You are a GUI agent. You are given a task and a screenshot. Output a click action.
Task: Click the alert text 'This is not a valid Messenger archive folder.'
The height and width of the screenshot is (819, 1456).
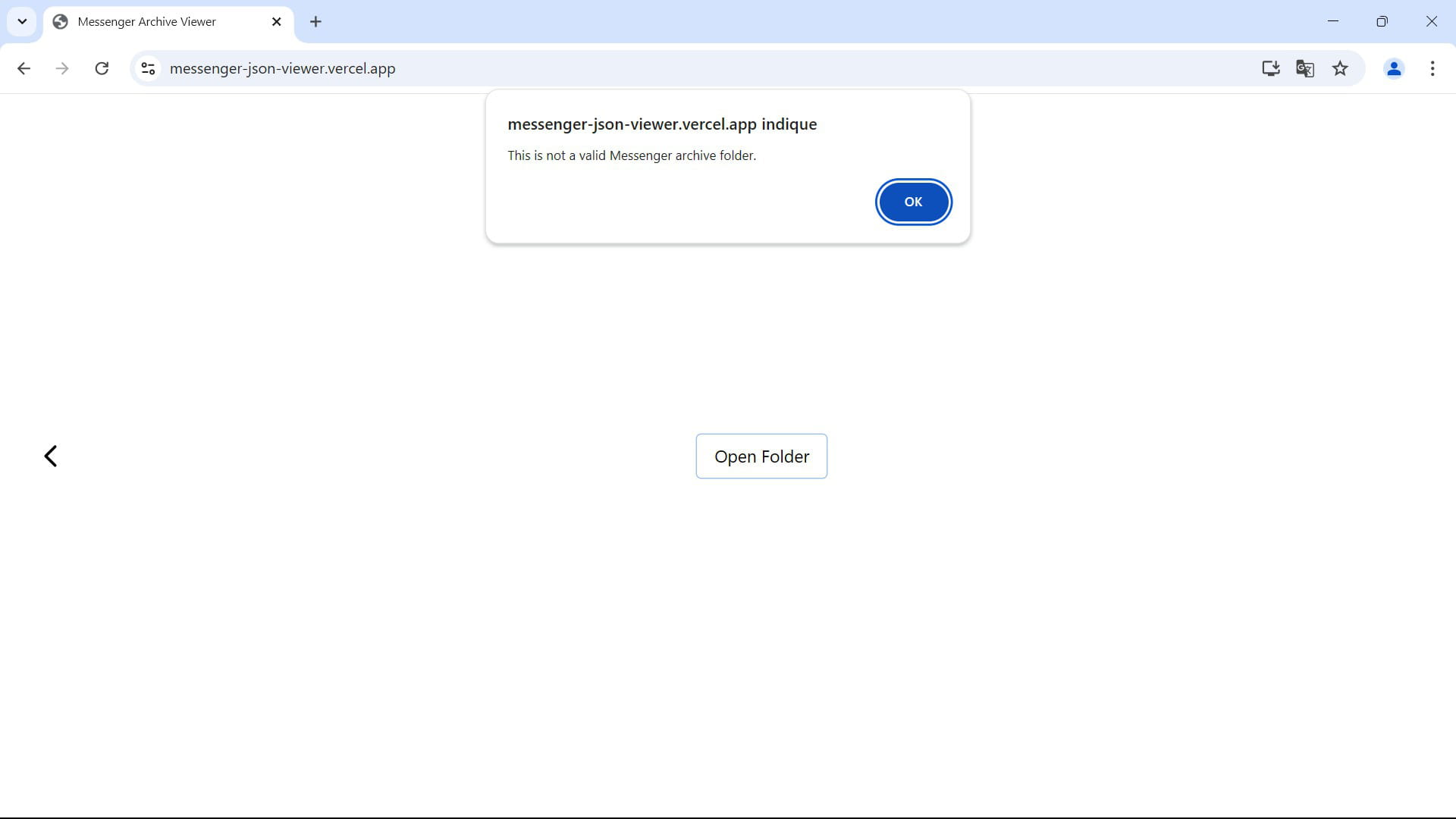[x=632, y=155]
